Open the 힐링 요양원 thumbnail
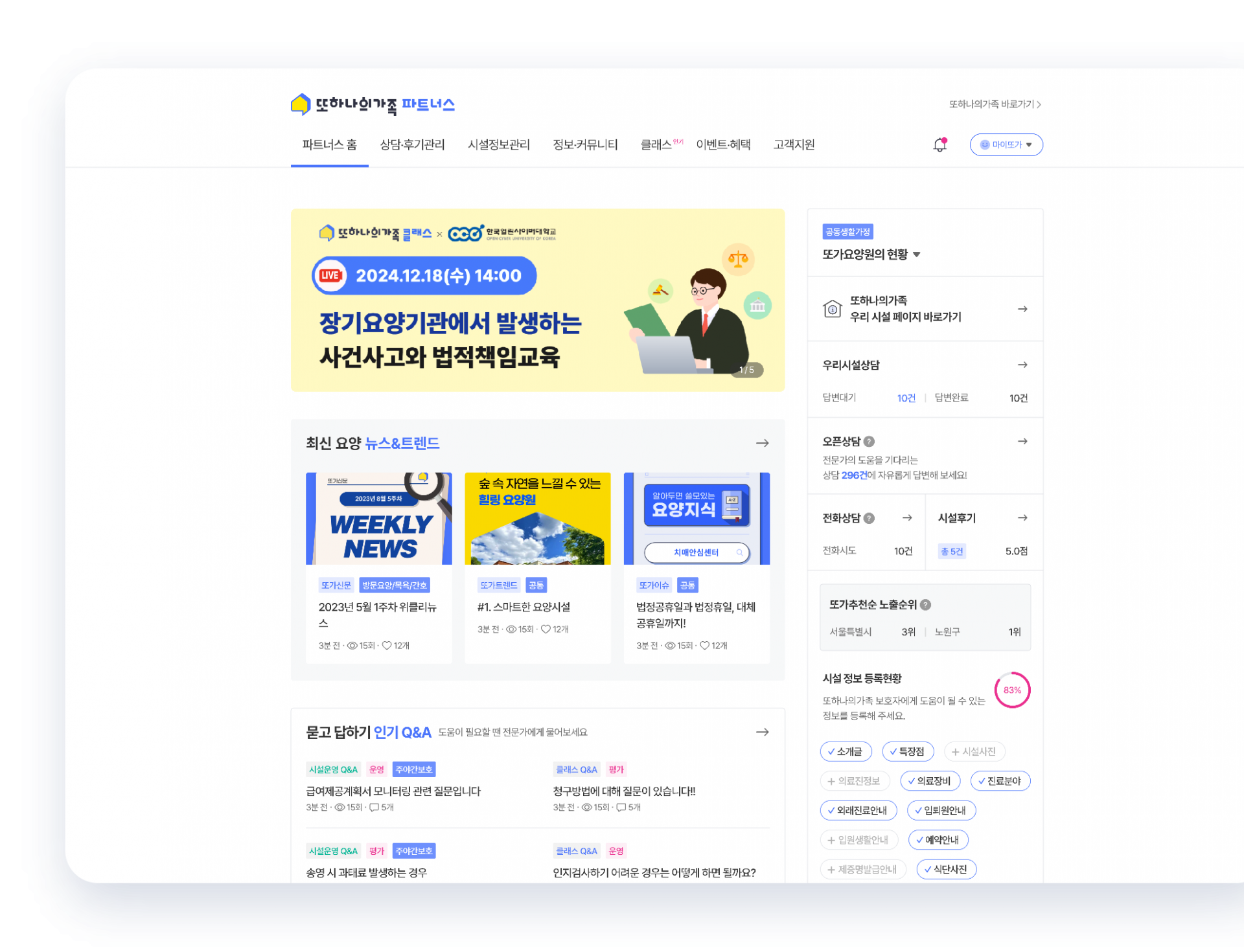Screen dimensions: 1244x952 [x=537, y=518]
